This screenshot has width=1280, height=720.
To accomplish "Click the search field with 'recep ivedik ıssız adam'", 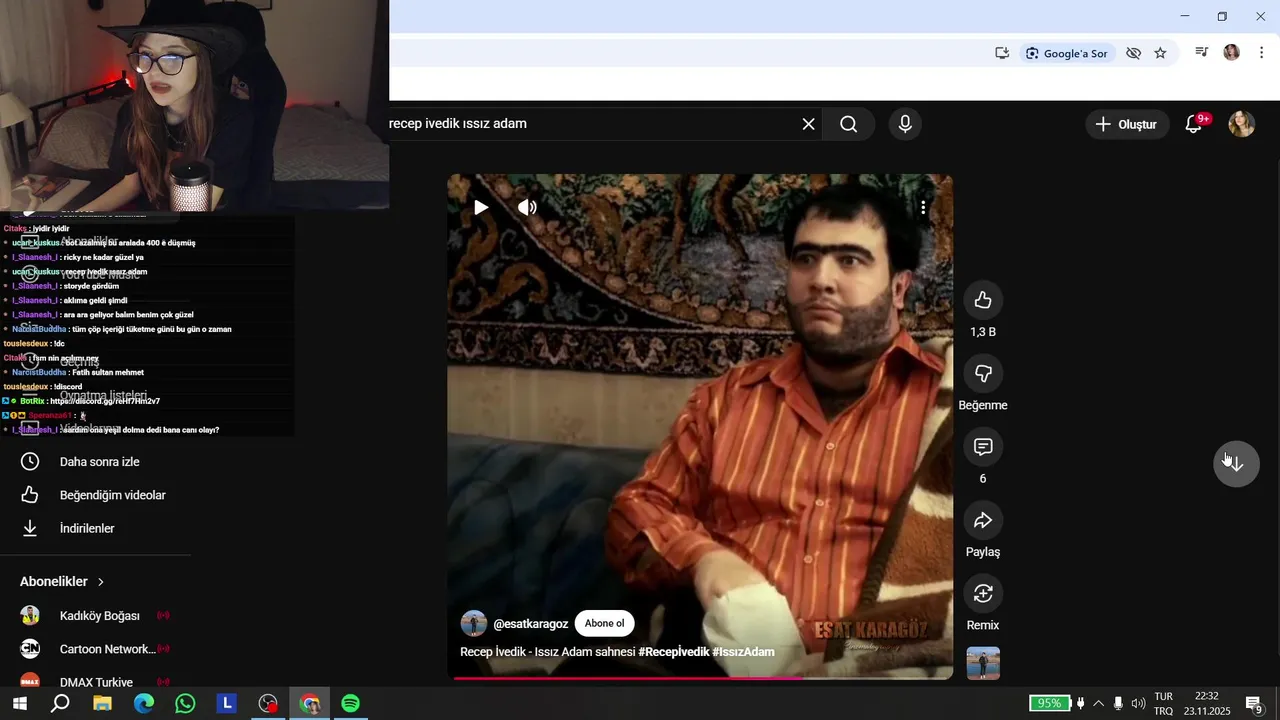I will coord(590,124).
